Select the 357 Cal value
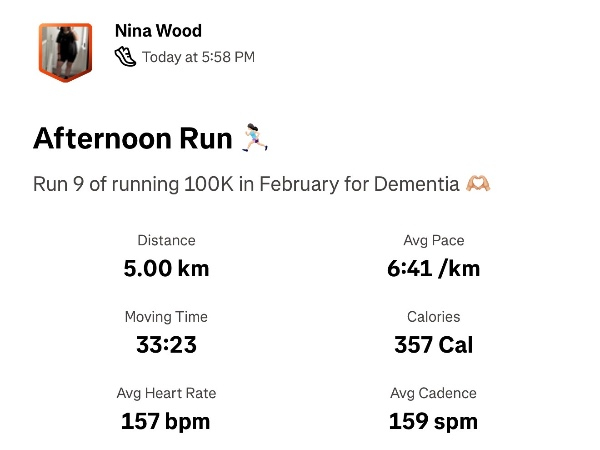600x450 pixels. [433, 345]
